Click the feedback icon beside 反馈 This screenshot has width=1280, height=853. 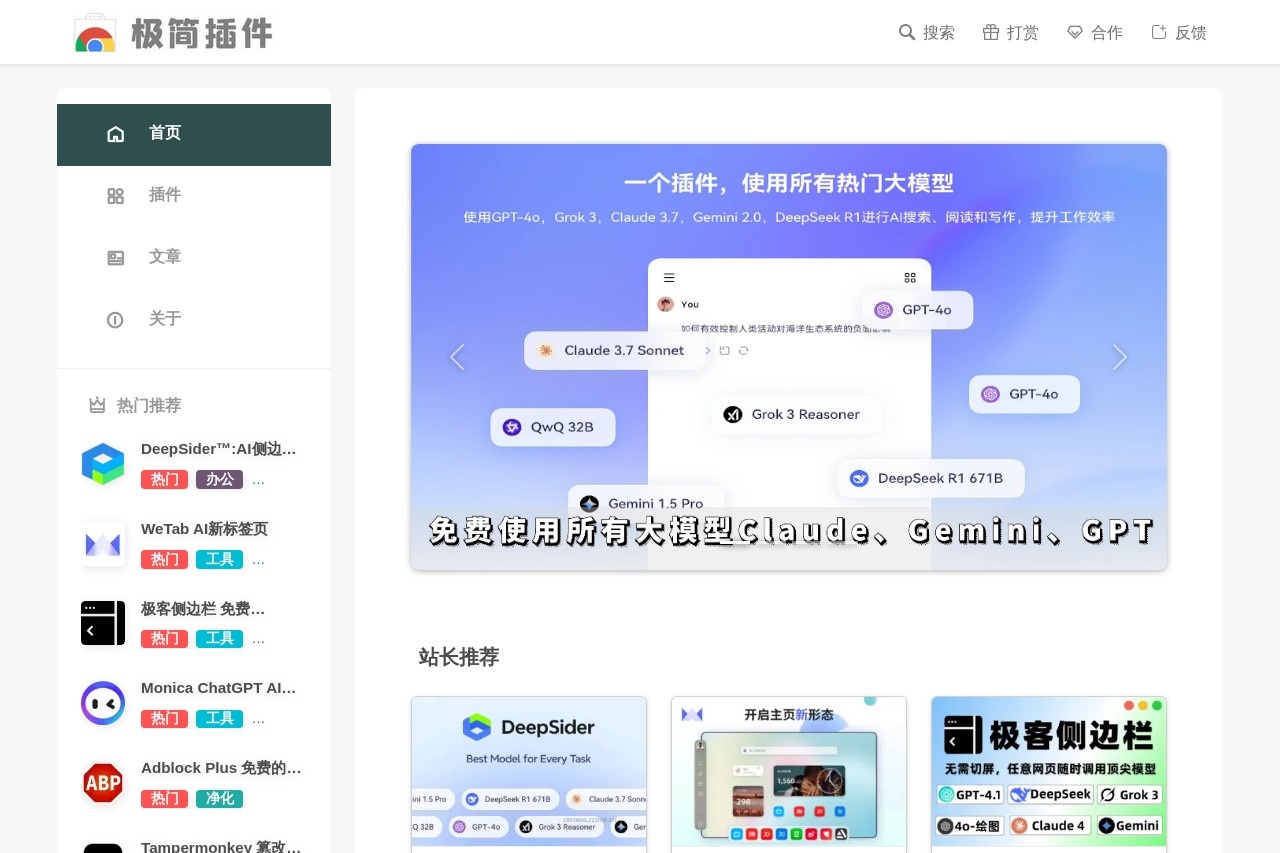tap(1159, 32)
